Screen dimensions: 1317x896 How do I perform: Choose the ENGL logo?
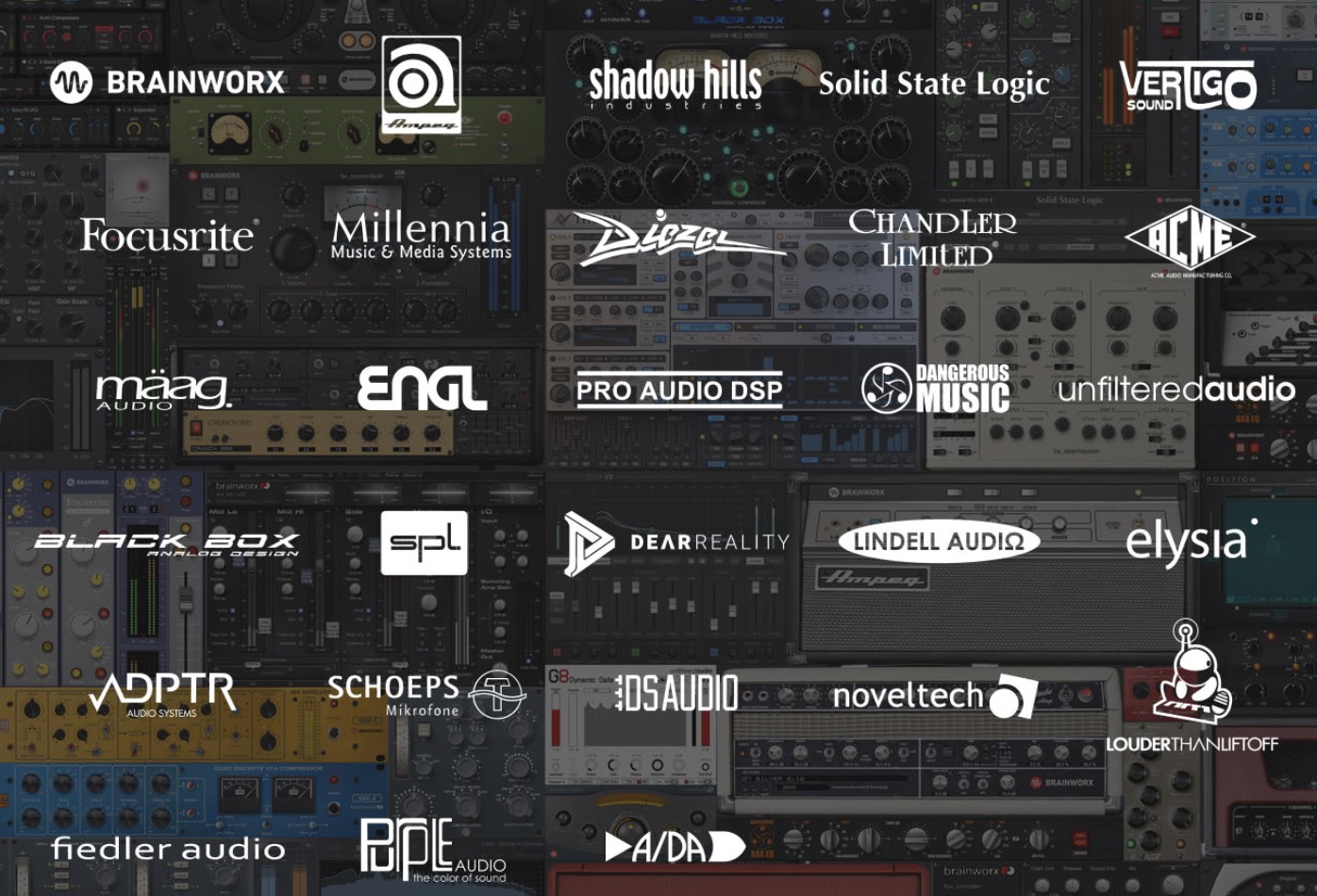tap(423, 389)
